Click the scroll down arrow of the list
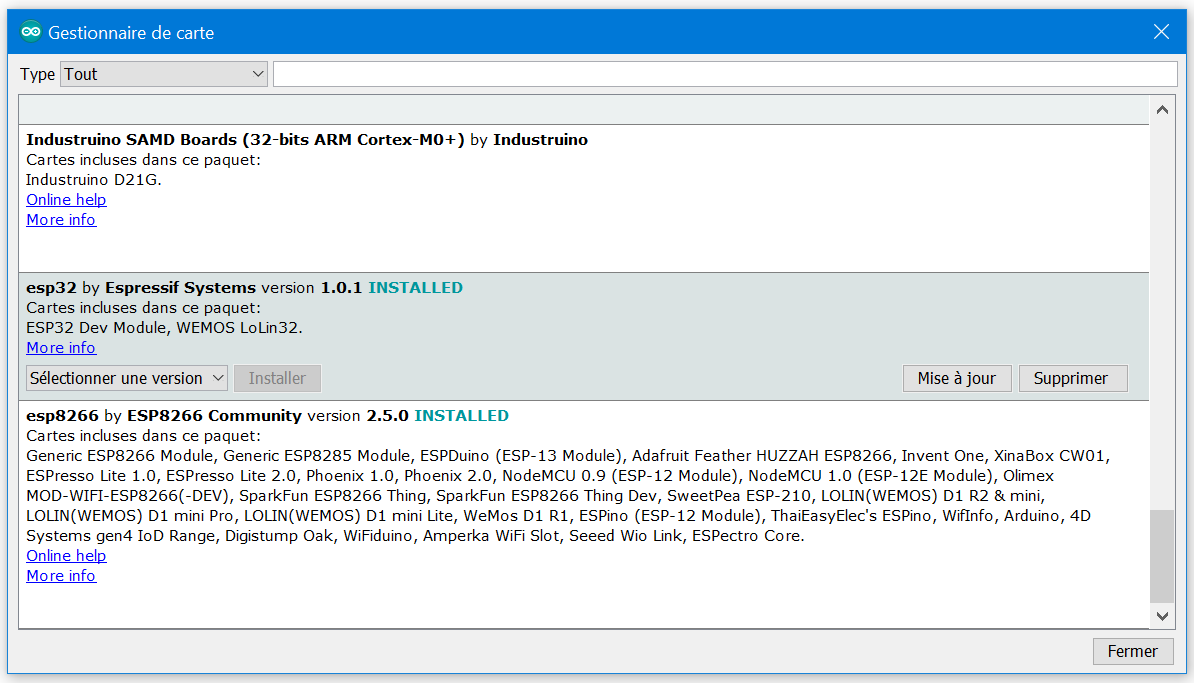This screenshot has width=1194, height=683. pyautogui.click(x=1162, y=616)
